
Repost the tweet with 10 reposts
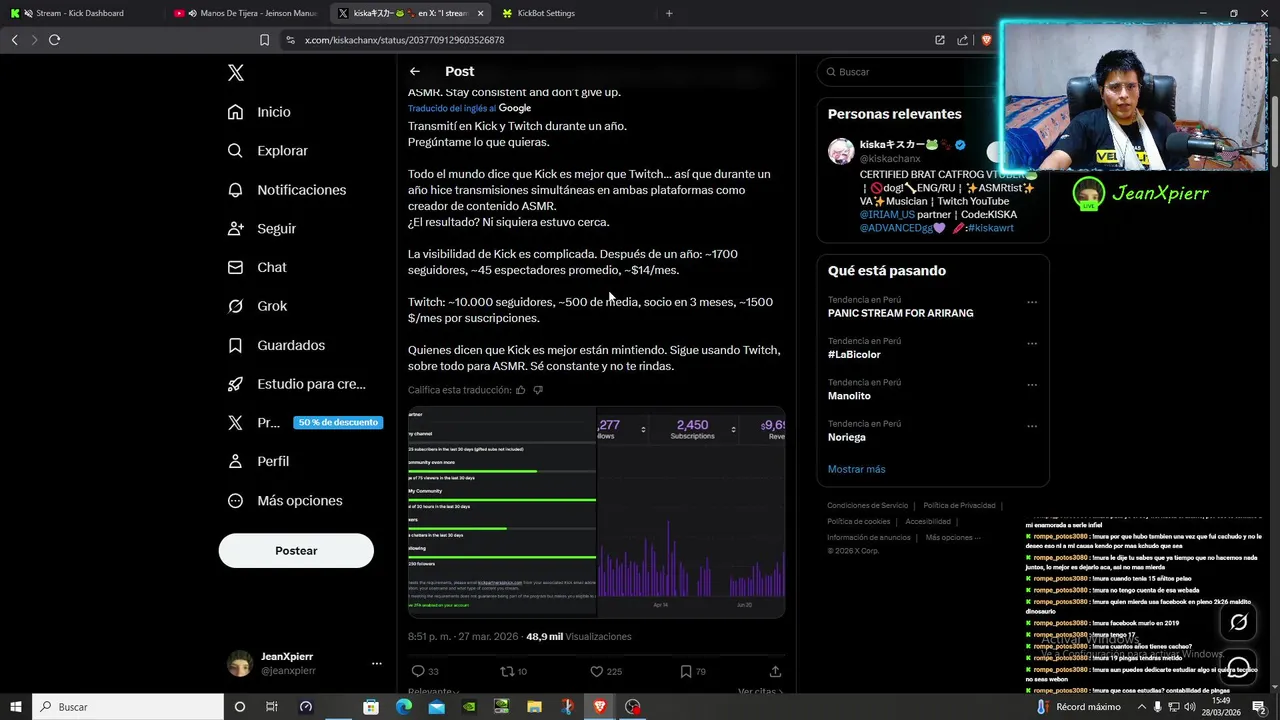[x=513, y=671]
